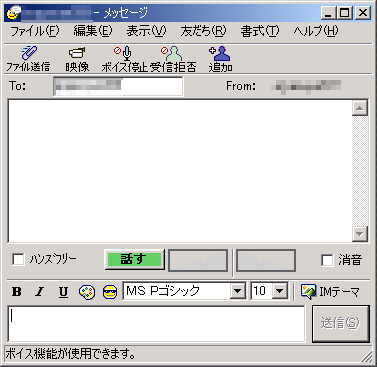Toggle bold text formatting
Viewport: 377px width, 367px height.
pos(17,292)
